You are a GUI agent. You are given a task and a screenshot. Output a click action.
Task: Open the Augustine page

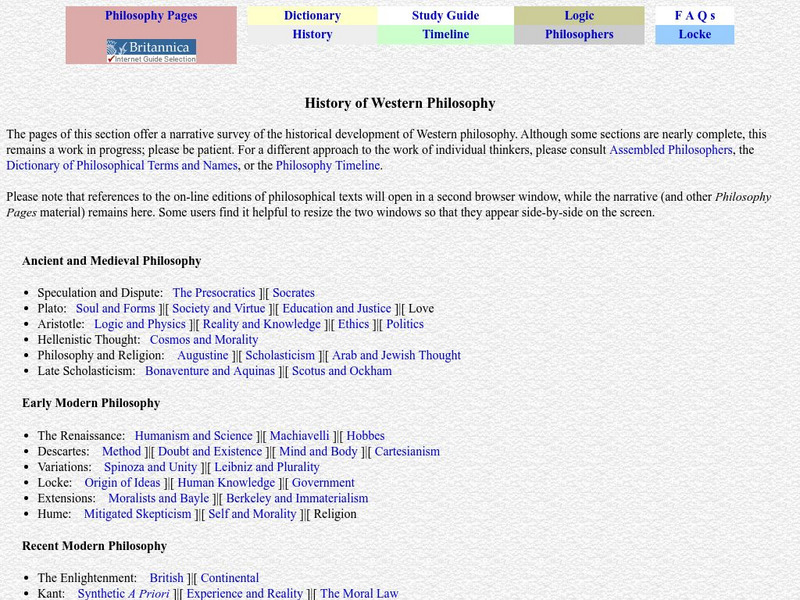[203, 356]
